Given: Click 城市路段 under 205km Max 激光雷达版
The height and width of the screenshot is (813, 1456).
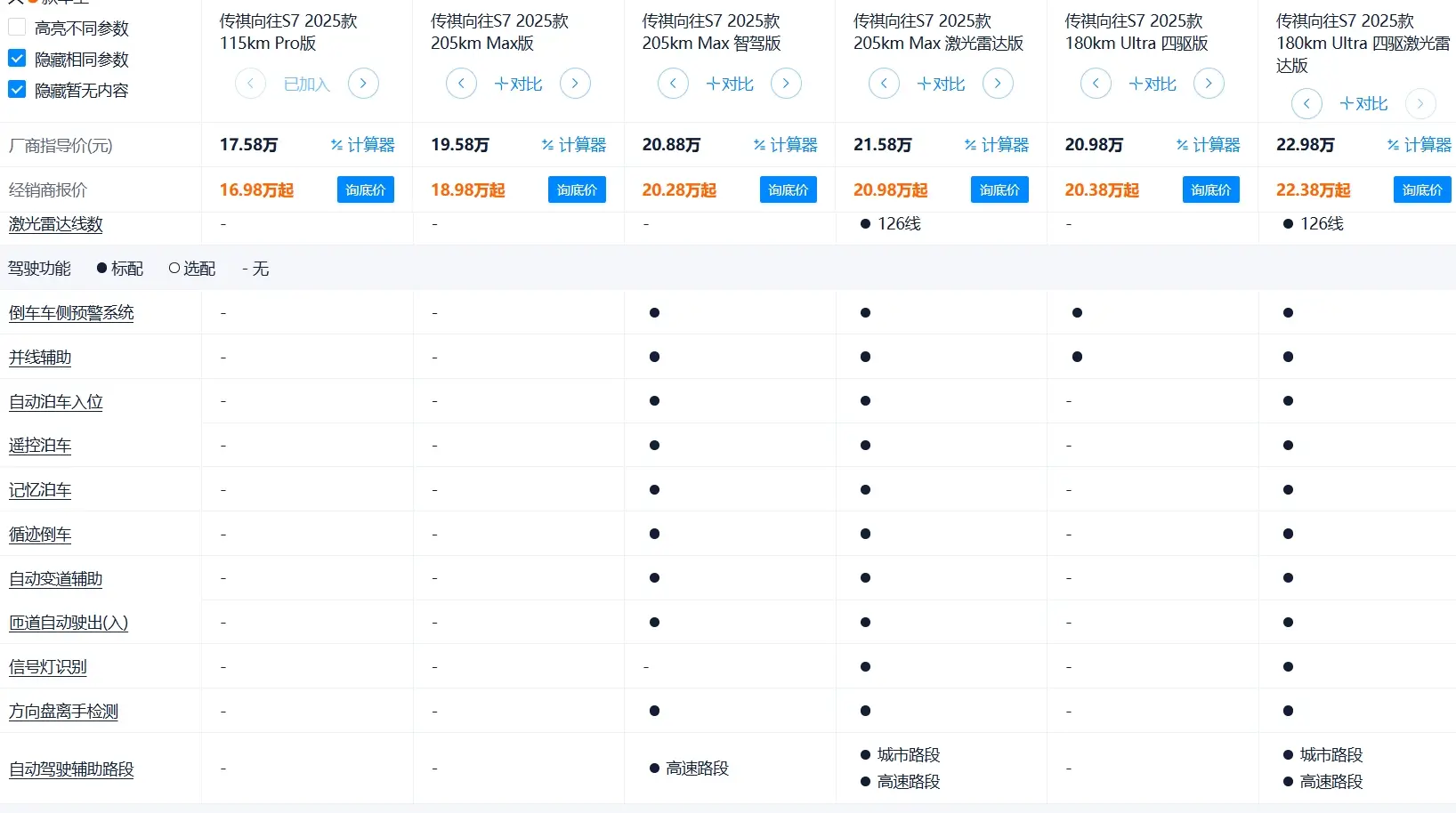Looking at the screenshot, I should pos(909,755).
